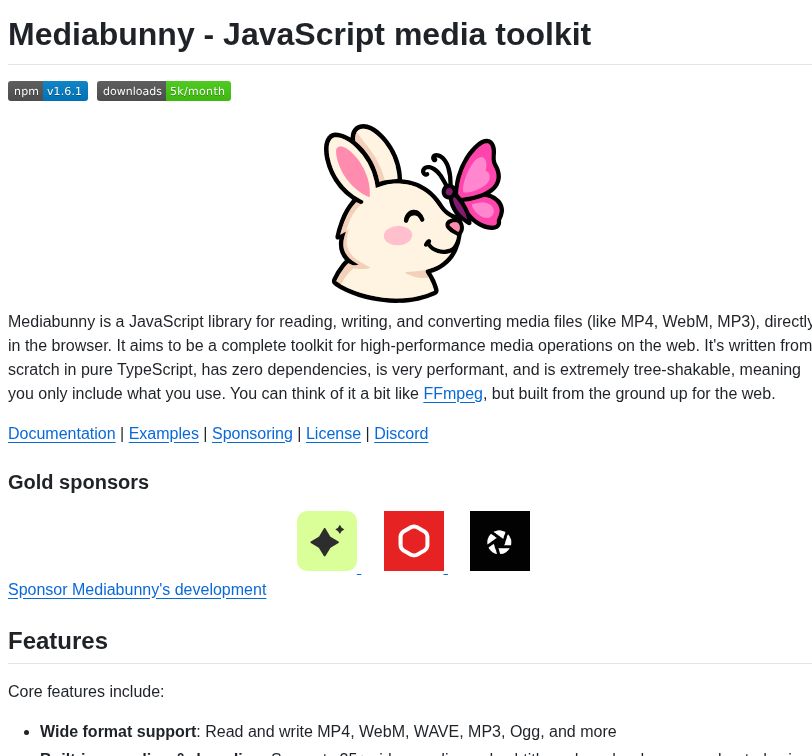Click the Features heading
This screenshot has height=756, width=812.
pyautogui.click(x=58, y=641)
